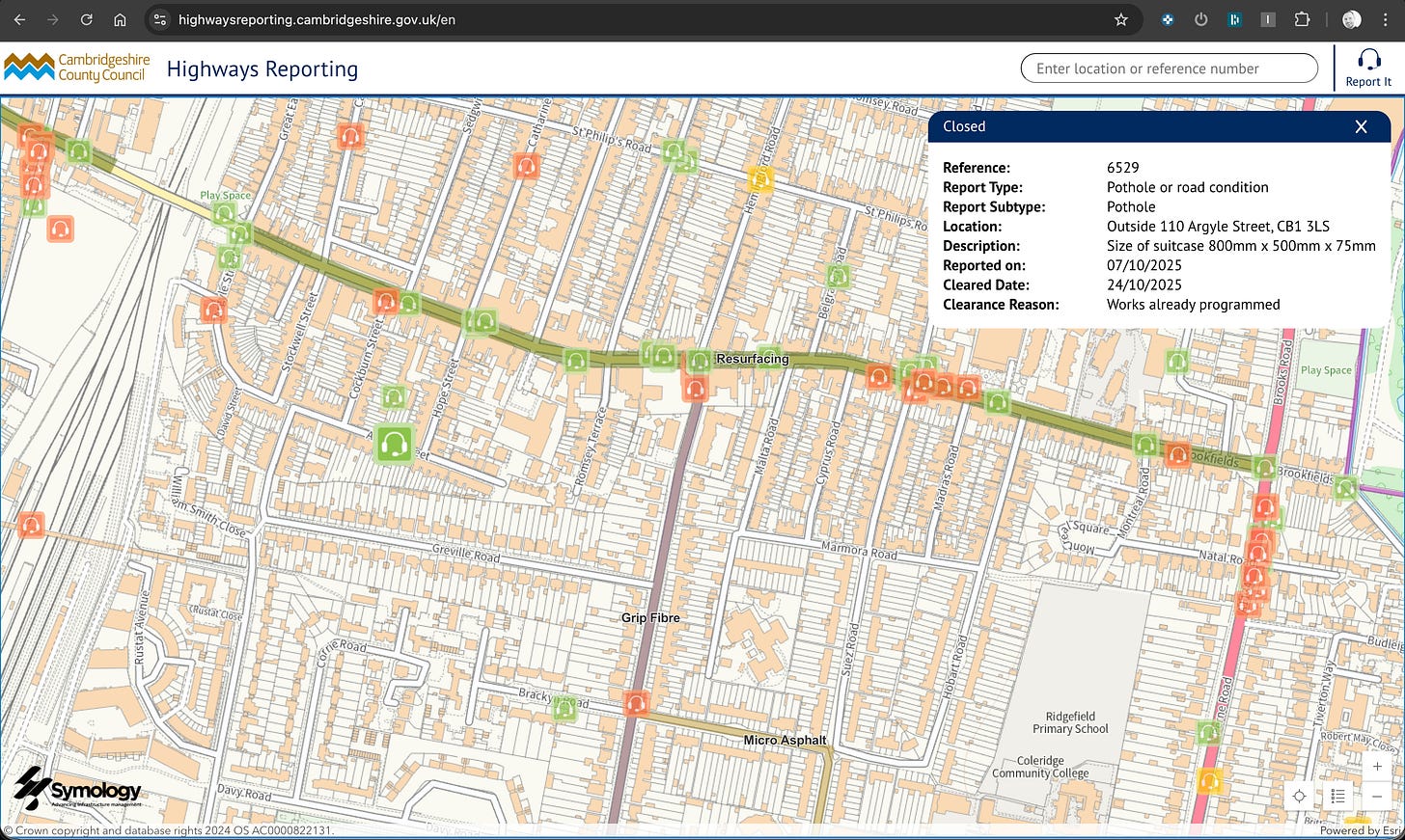Close the Closed report details panel

click(1361, 126)
